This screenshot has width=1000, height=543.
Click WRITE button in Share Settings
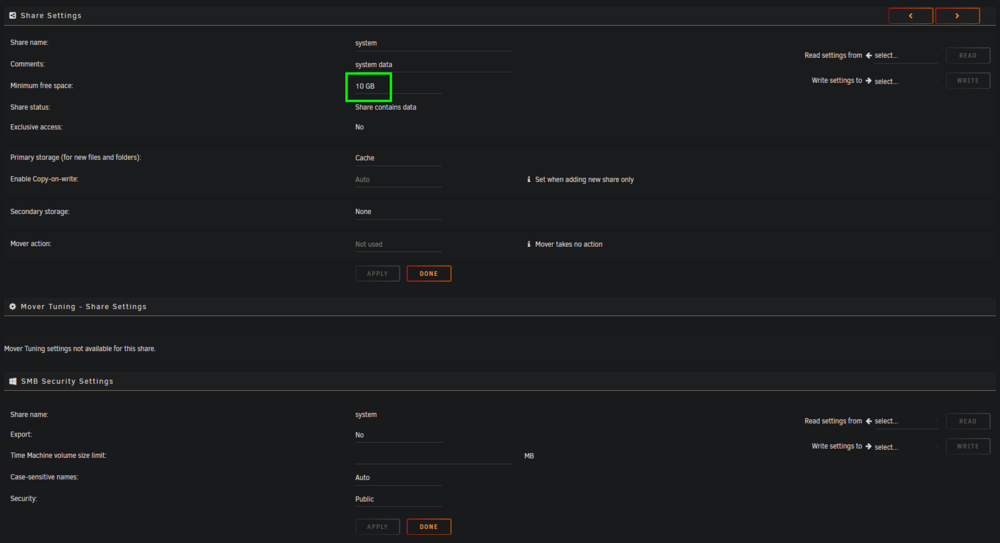click(x=967, y=81)
